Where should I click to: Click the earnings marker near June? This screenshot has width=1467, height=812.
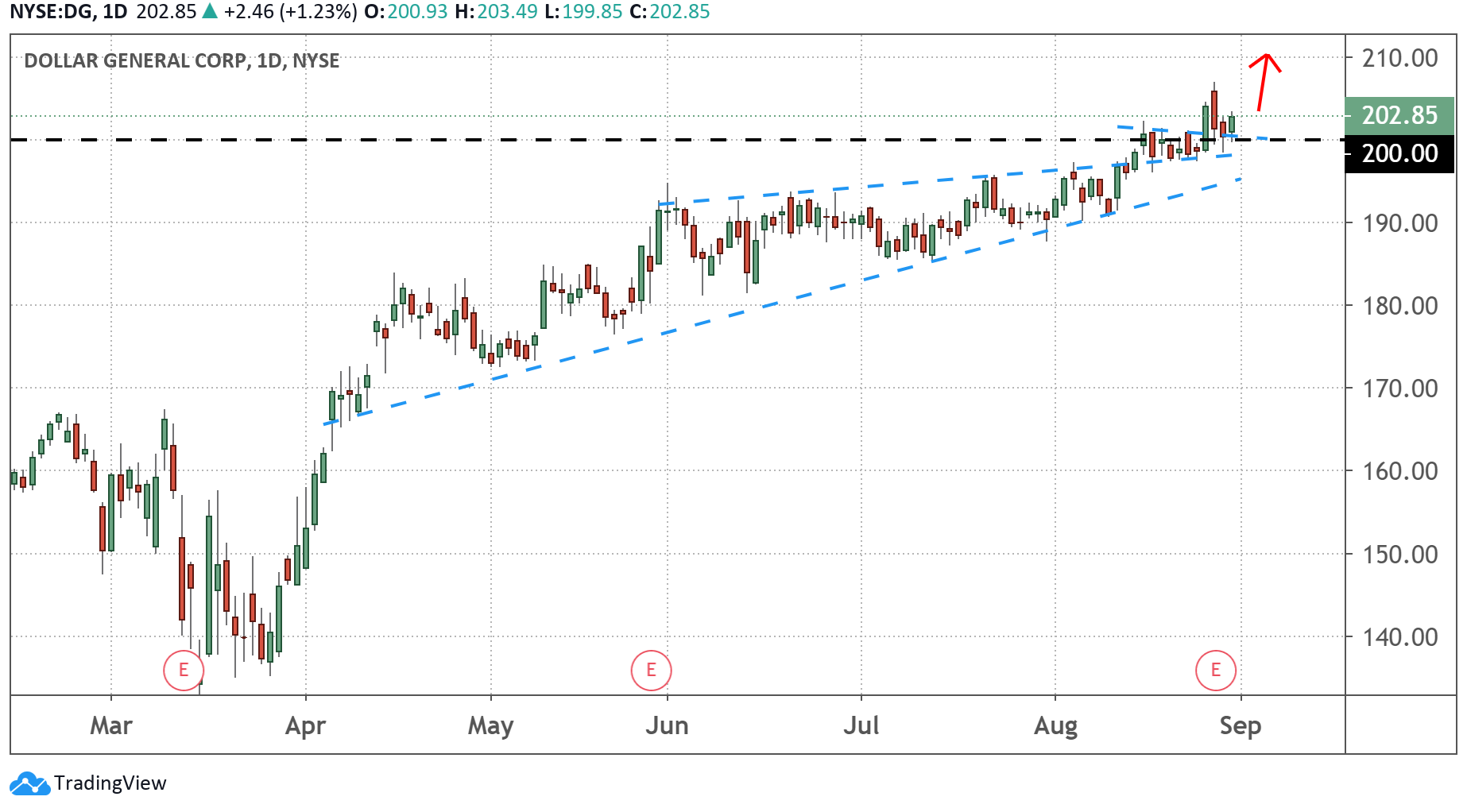click(x=651, y=671)
